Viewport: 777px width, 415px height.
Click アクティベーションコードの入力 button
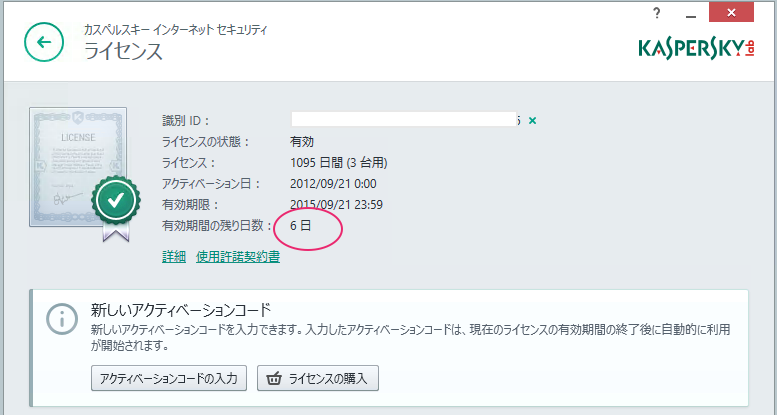(169, 378)
